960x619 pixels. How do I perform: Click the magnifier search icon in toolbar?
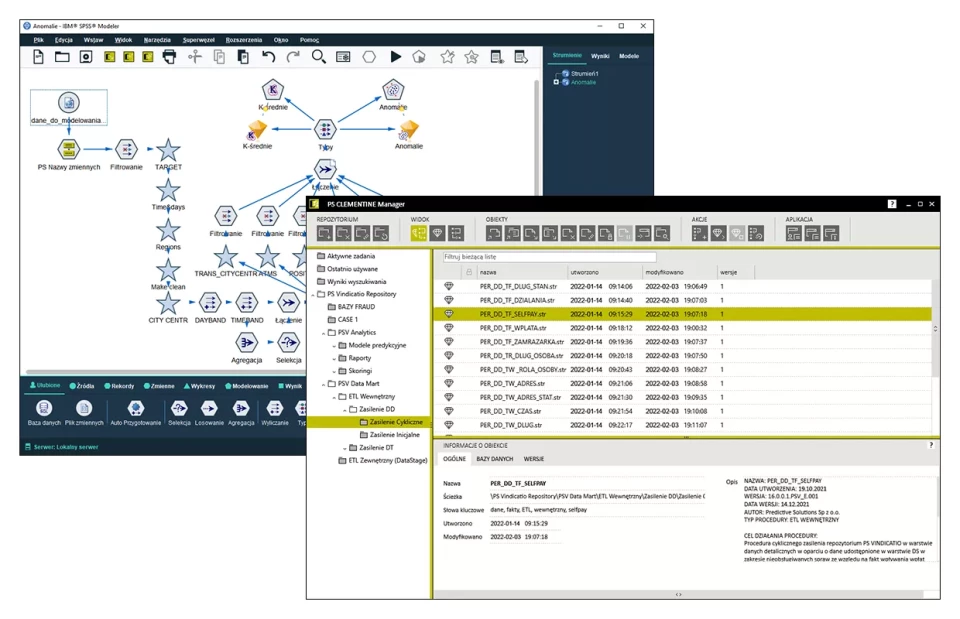click(x=318, y=57)
